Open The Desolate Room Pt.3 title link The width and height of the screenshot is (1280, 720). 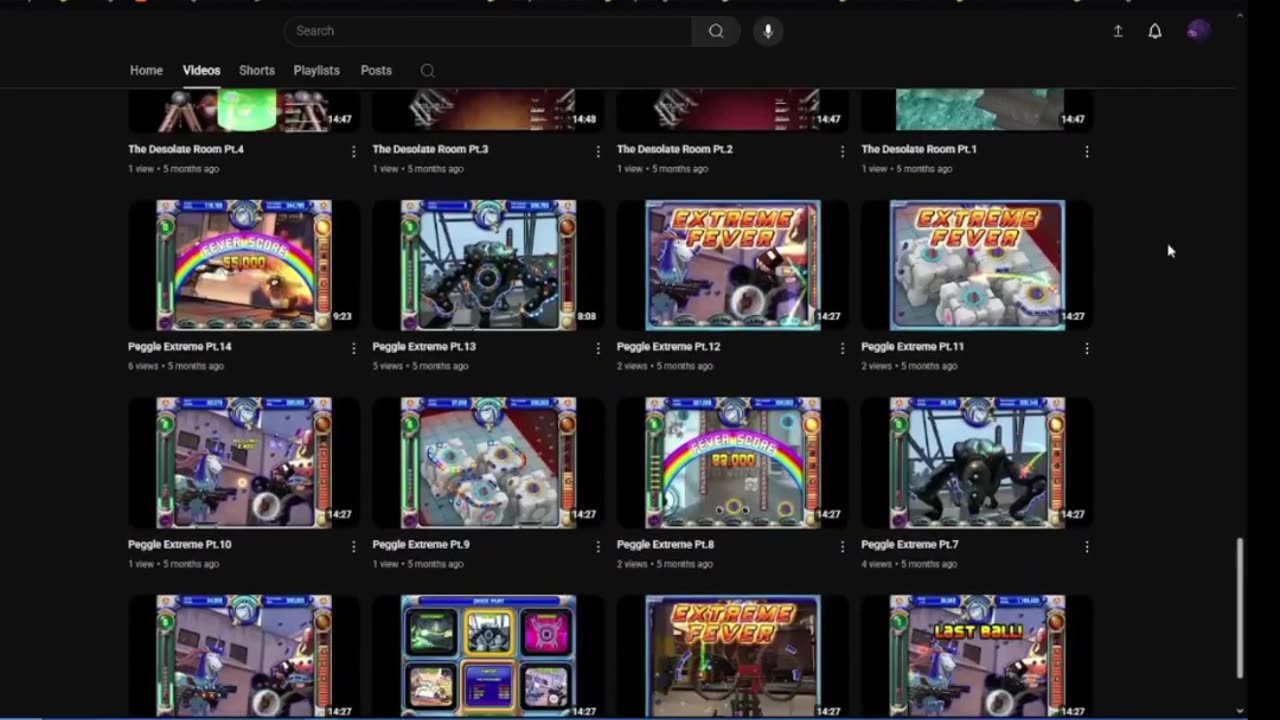[x=430, y=149]
